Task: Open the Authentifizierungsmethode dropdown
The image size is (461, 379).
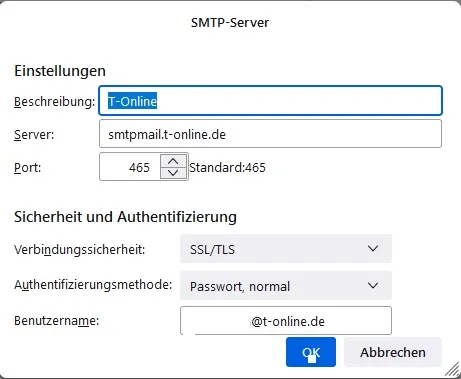Action: coord(286,286)
